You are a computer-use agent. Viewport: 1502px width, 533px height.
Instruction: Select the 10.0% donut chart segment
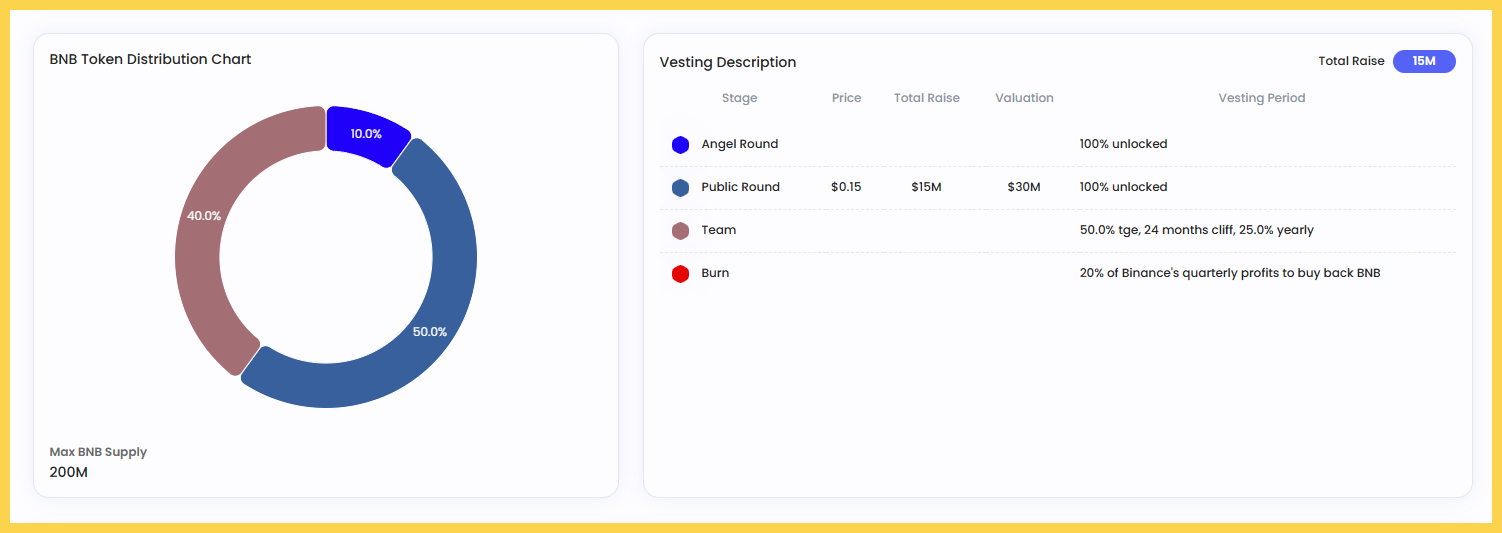coord(366,132)
